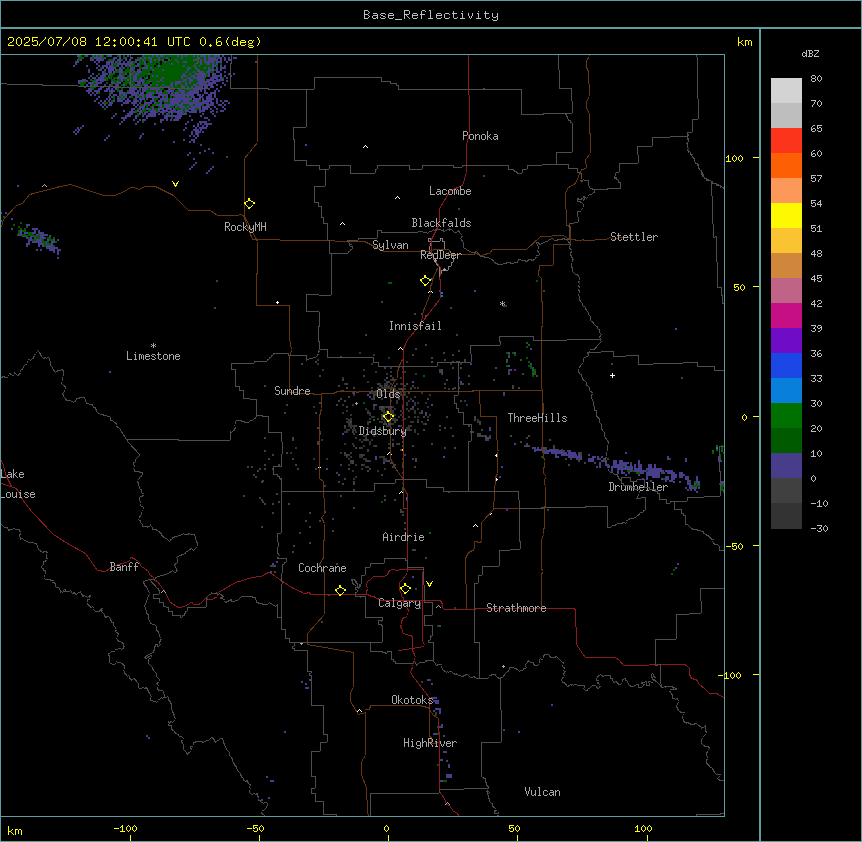Click the RockyMH label

click(245, 227)
